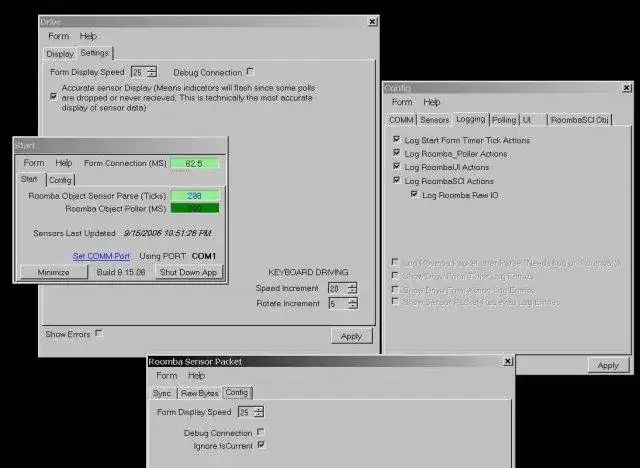Select Start tab in Start window
The width and height of the screenshot is (640, 468).
(x=29, y=179)
